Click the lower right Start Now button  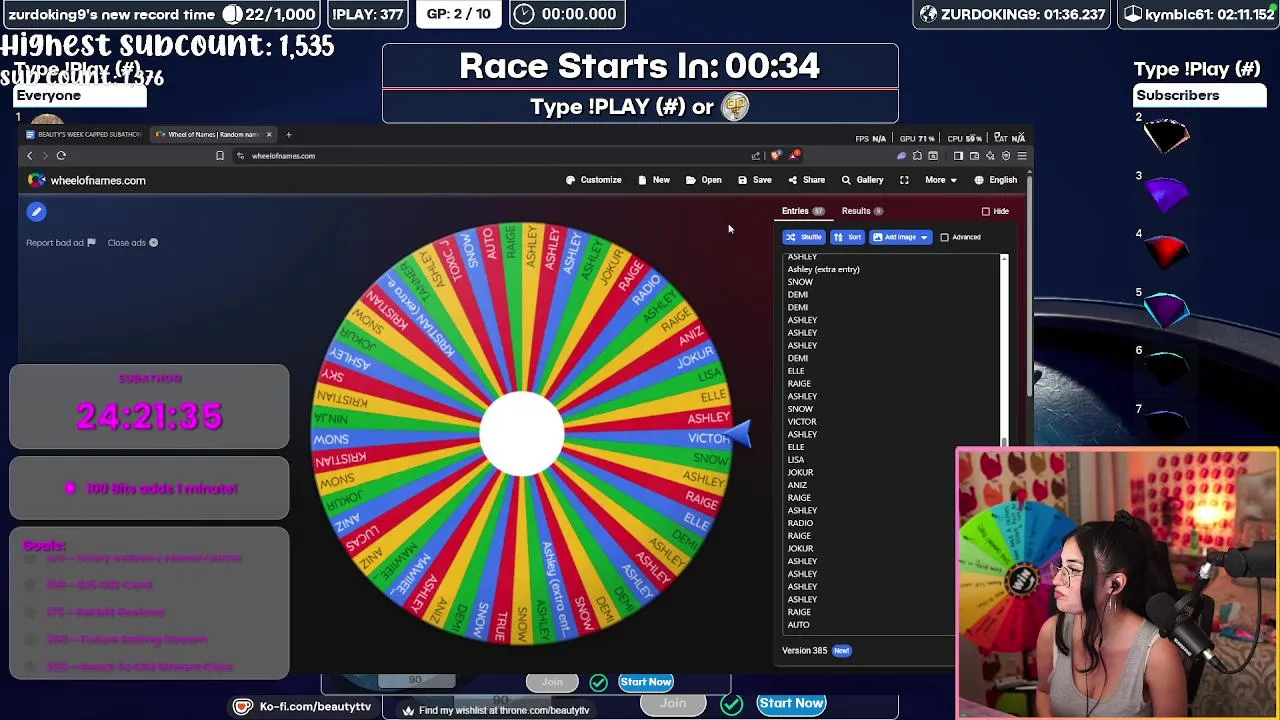click(x=791, y=703)
